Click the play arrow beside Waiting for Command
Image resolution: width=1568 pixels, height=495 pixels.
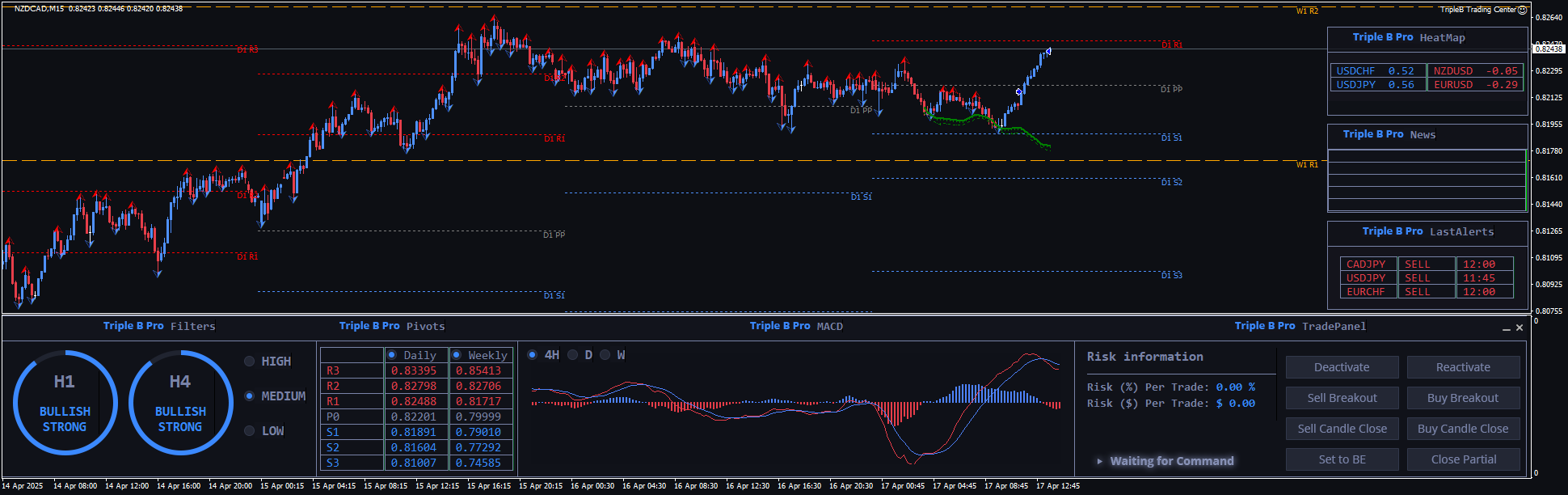click(1099, 461)
